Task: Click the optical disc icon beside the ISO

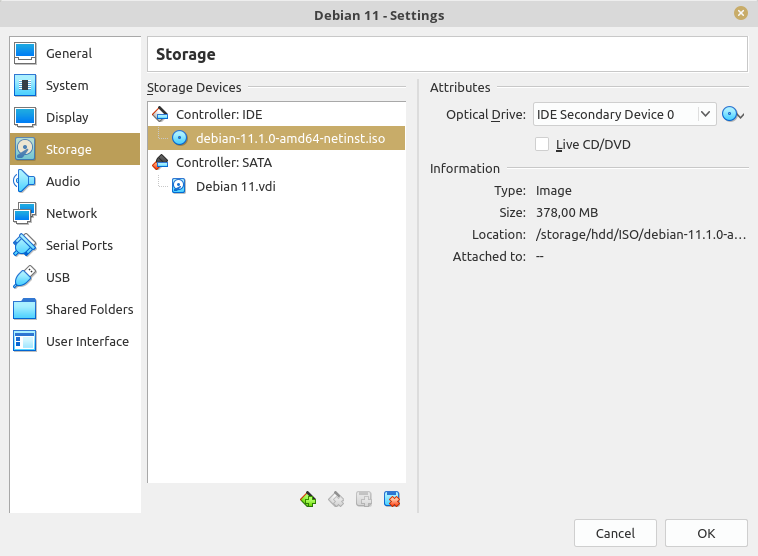Action: [179, 138]
